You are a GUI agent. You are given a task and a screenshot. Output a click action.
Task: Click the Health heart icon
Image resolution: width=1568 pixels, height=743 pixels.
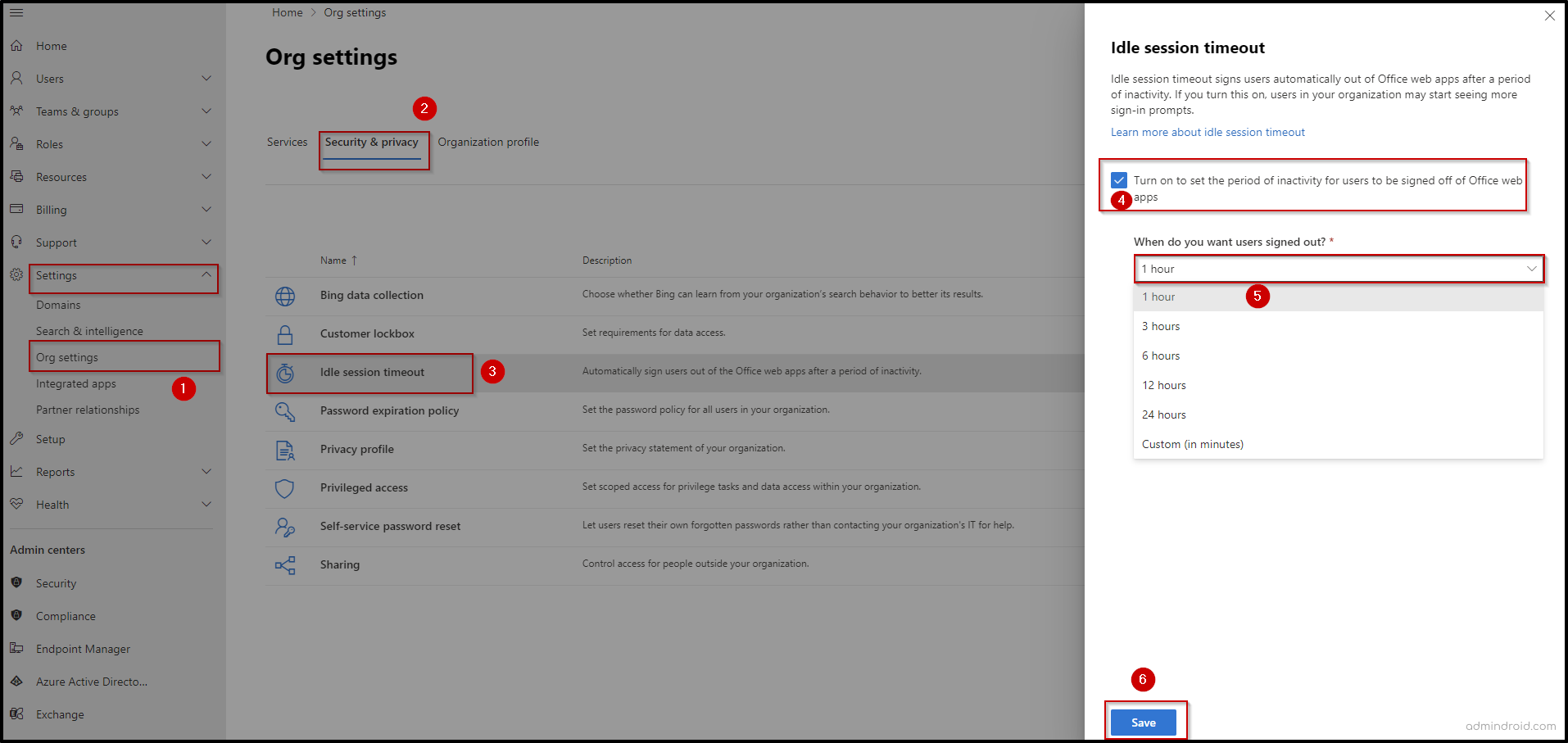(16, 505)
